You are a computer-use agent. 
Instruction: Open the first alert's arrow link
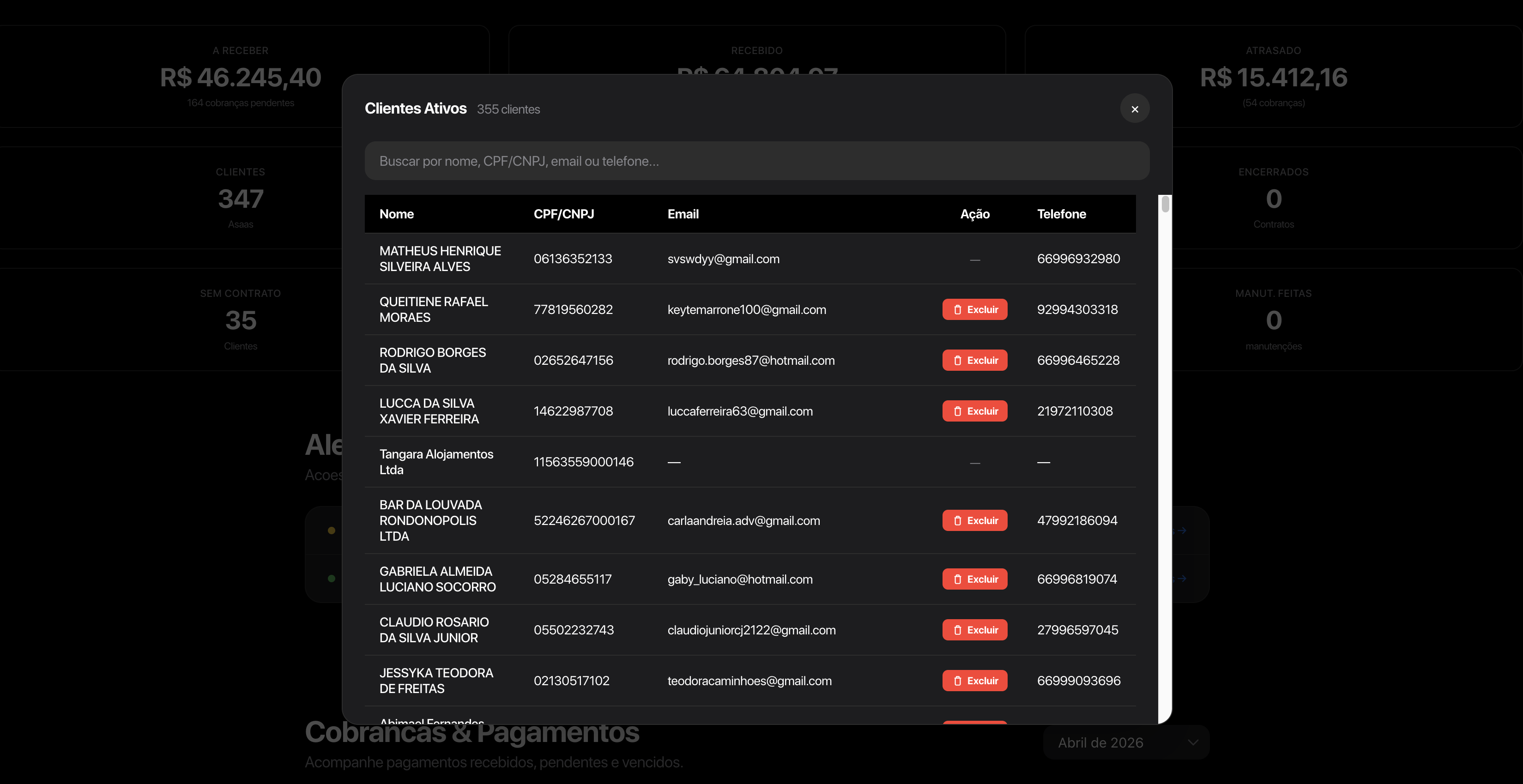1181,531
